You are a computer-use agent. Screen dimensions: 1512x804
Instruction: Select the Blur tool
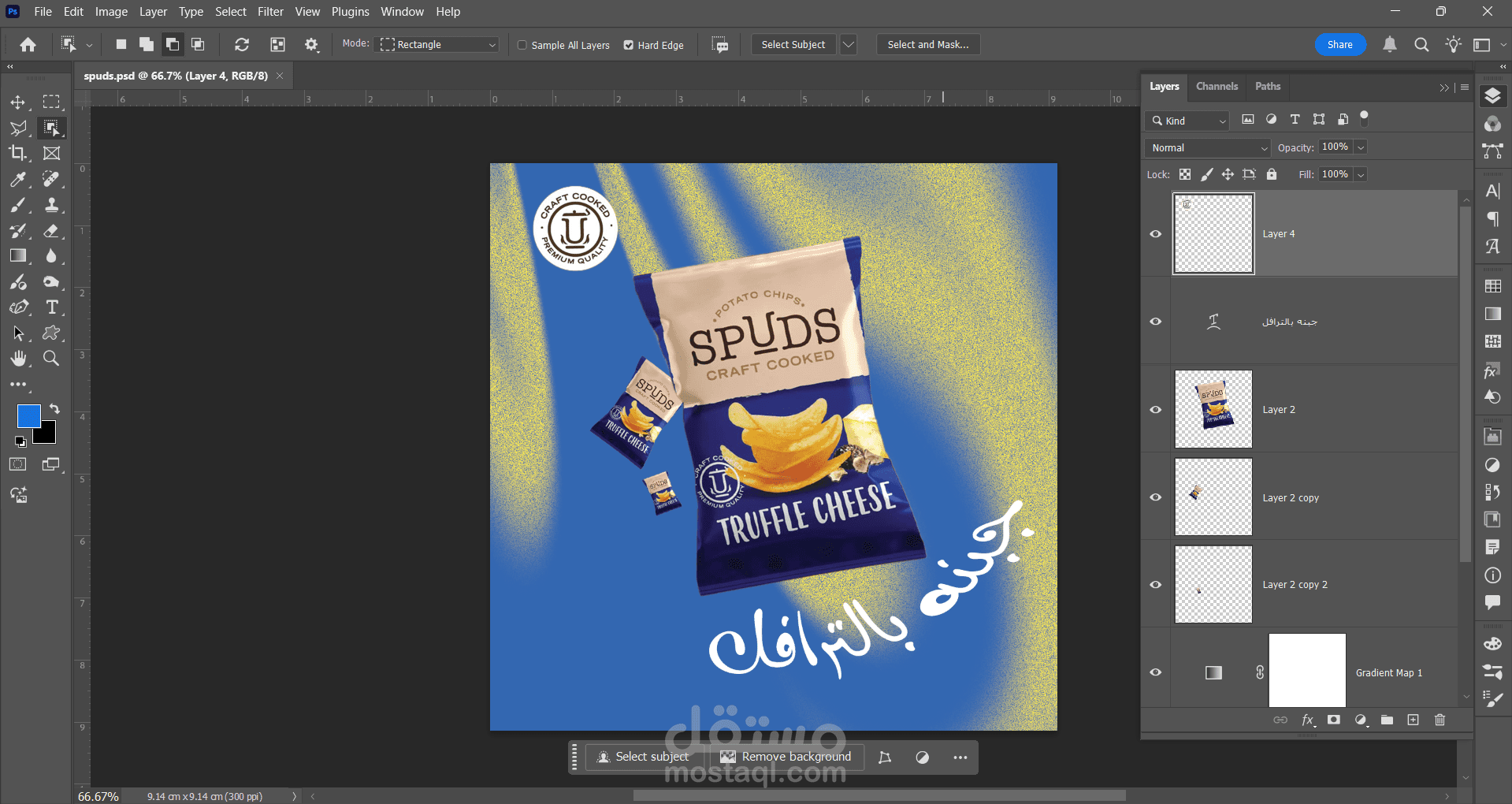click(51, 255)
